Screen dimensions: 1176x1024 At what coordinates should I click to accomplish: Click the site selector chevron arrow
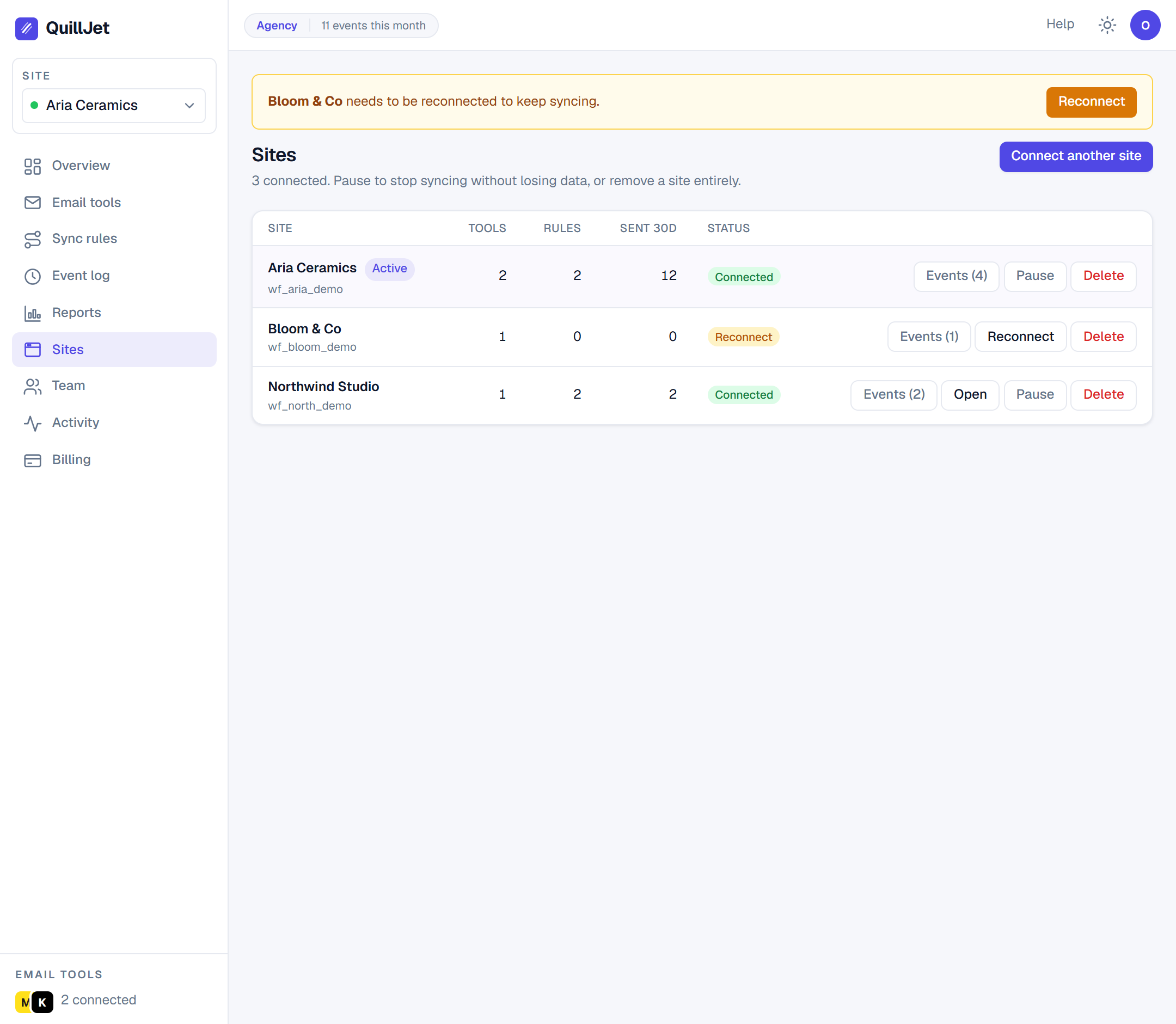189,105
